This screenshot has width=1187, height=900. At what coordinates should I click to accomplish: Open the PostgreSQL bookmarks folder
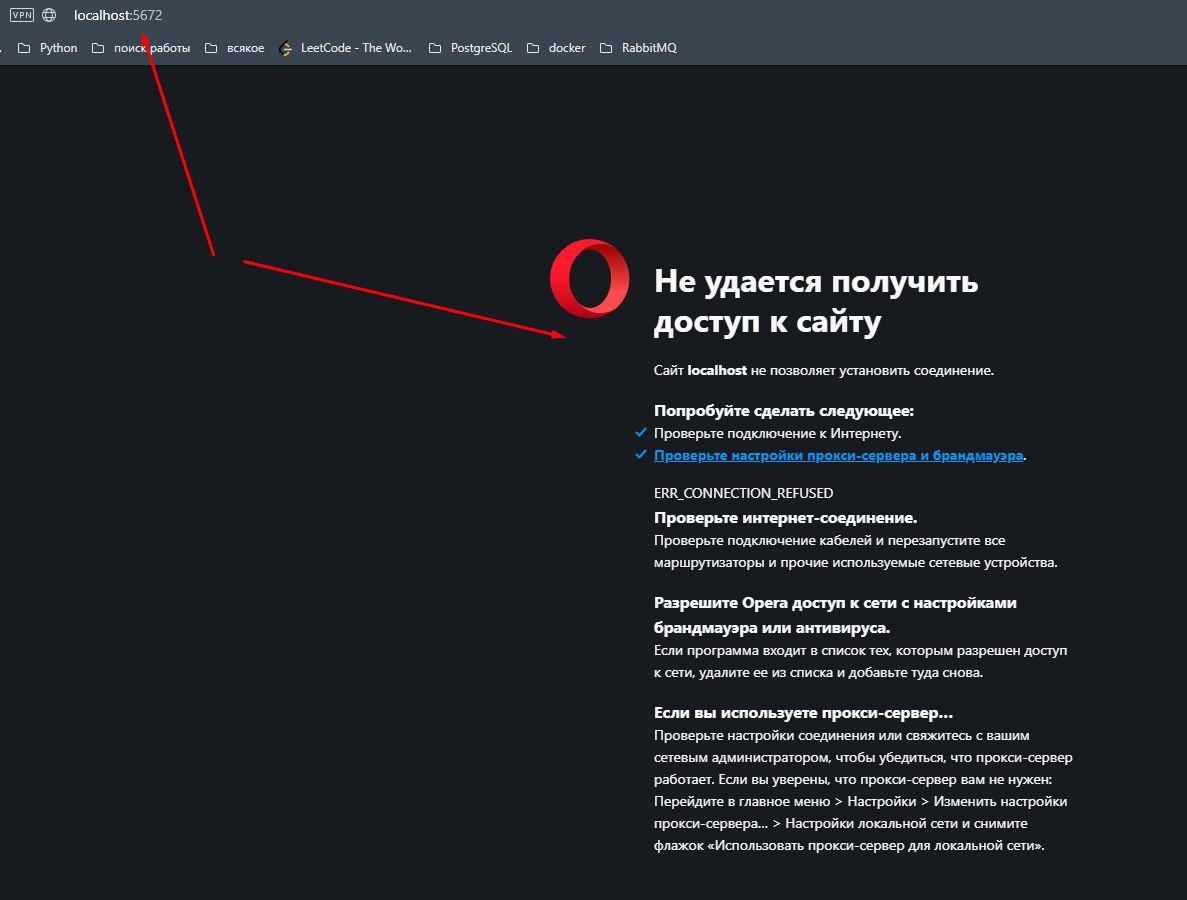coord(470,48)
